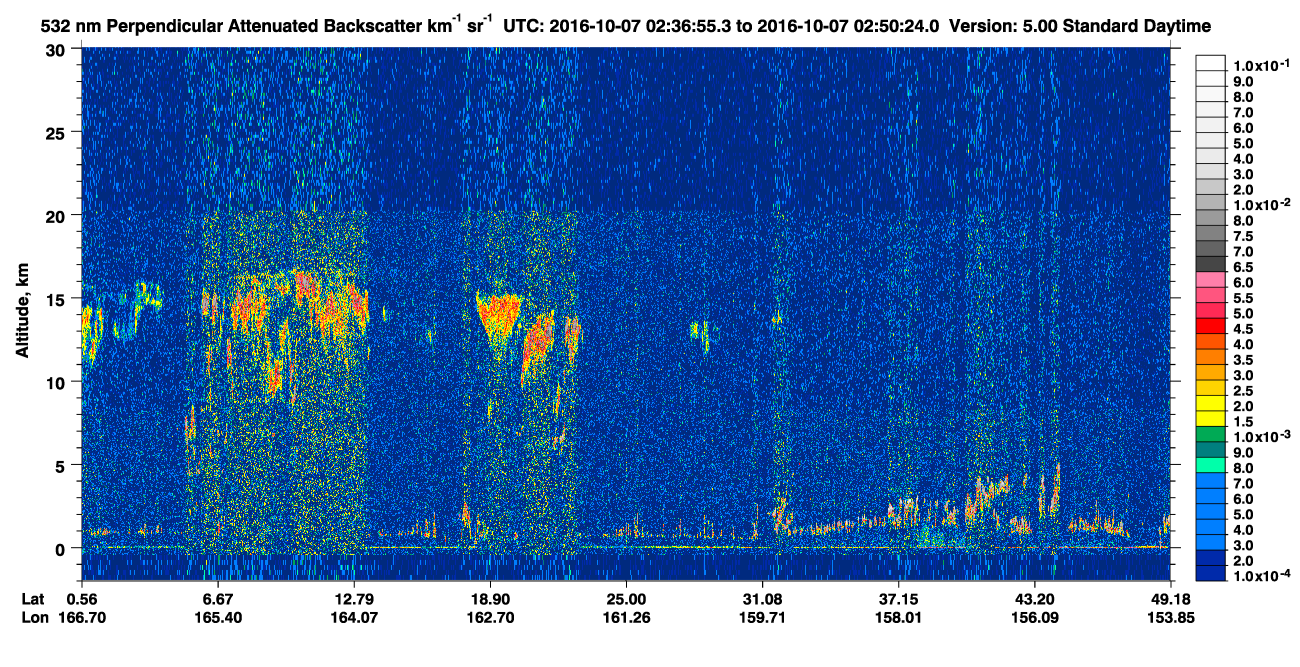Click the orange cloud feature near latitude 18.90
This screenshot has width=1300, height=667.
pos(498,317)
